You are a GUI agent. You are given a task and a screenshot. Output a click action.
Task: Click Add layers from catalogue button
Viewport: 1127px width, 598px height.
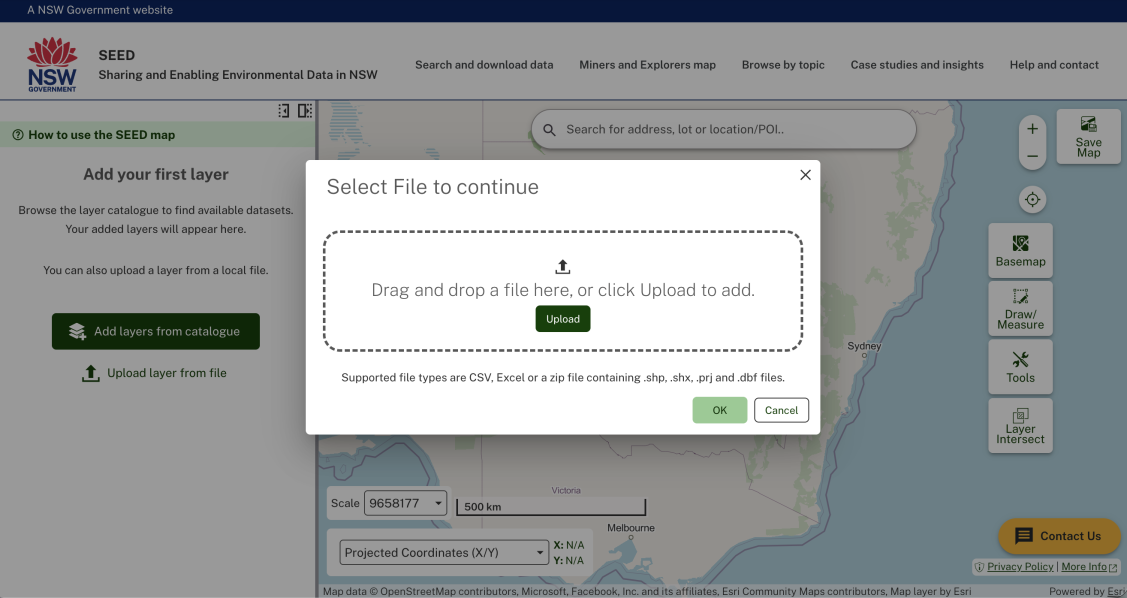tap(156, 331)
